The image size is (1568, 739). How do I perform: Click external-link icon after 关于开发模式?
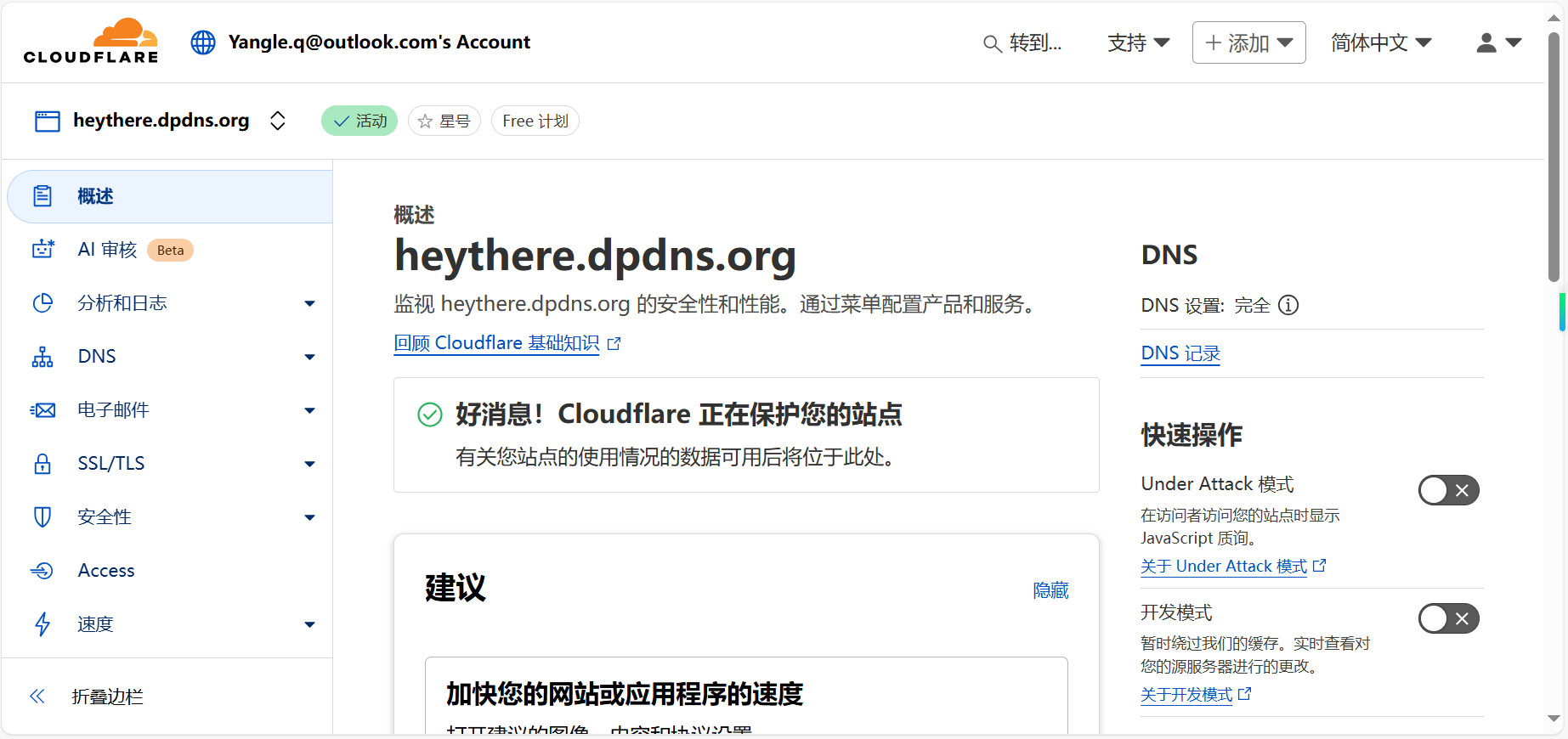click(1245, 694)
